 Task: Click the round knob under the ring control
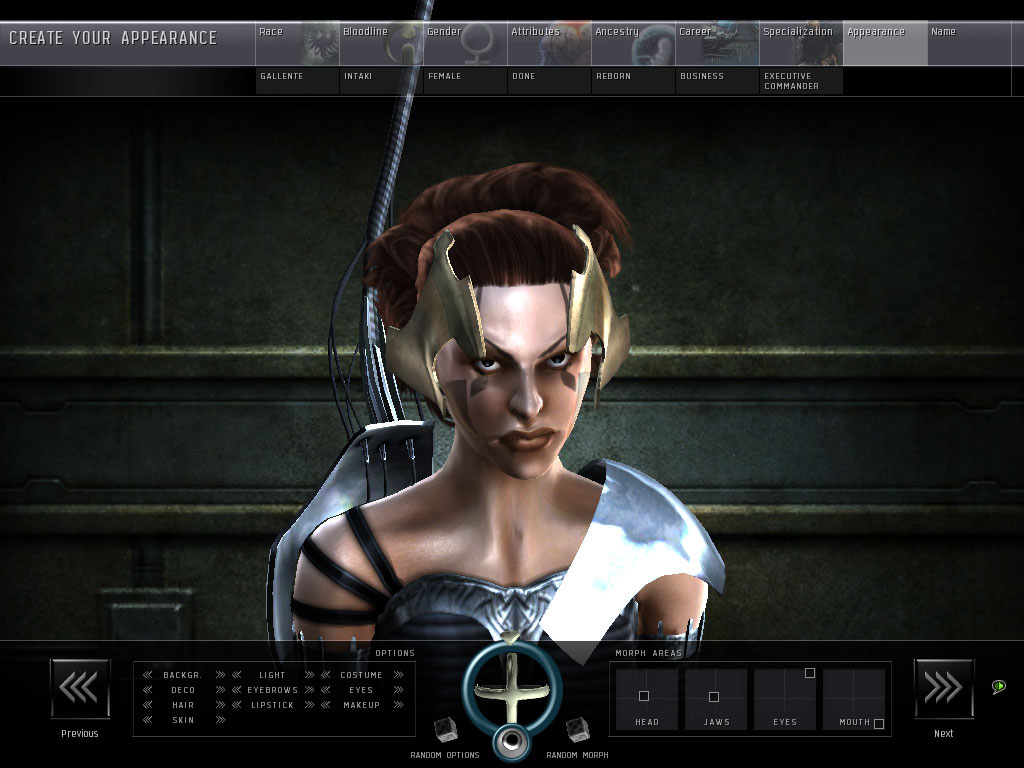pyautogui.click(x=511, y=741)
